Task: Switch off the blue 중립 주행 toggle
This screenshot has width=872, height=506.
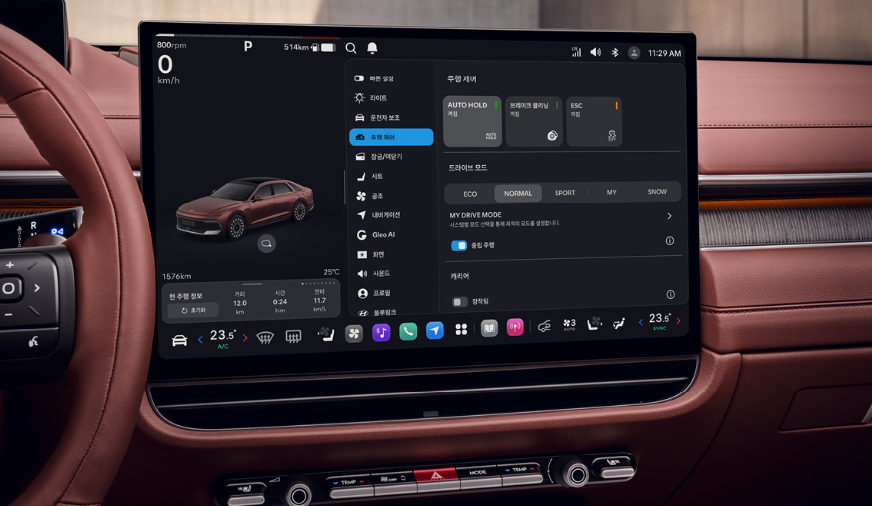Action: (x=459, y=245)
